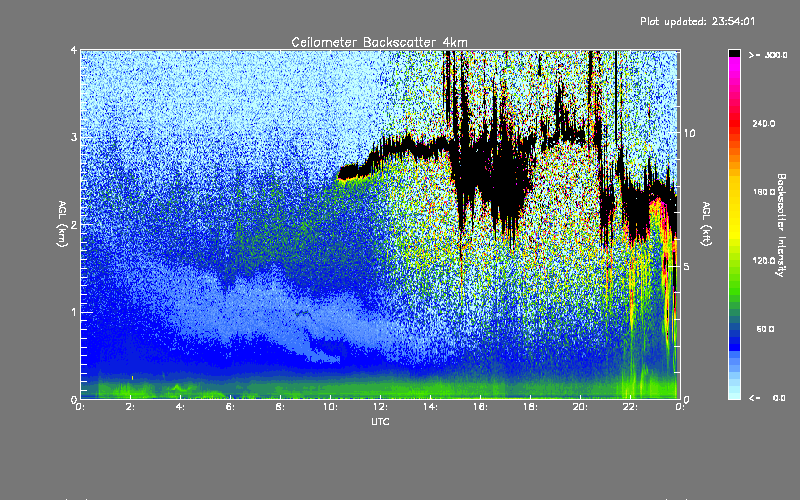Viewport: 800px width, 500px height.
Task: Click the "10:" UTC time tick
Action: [330, 407]
